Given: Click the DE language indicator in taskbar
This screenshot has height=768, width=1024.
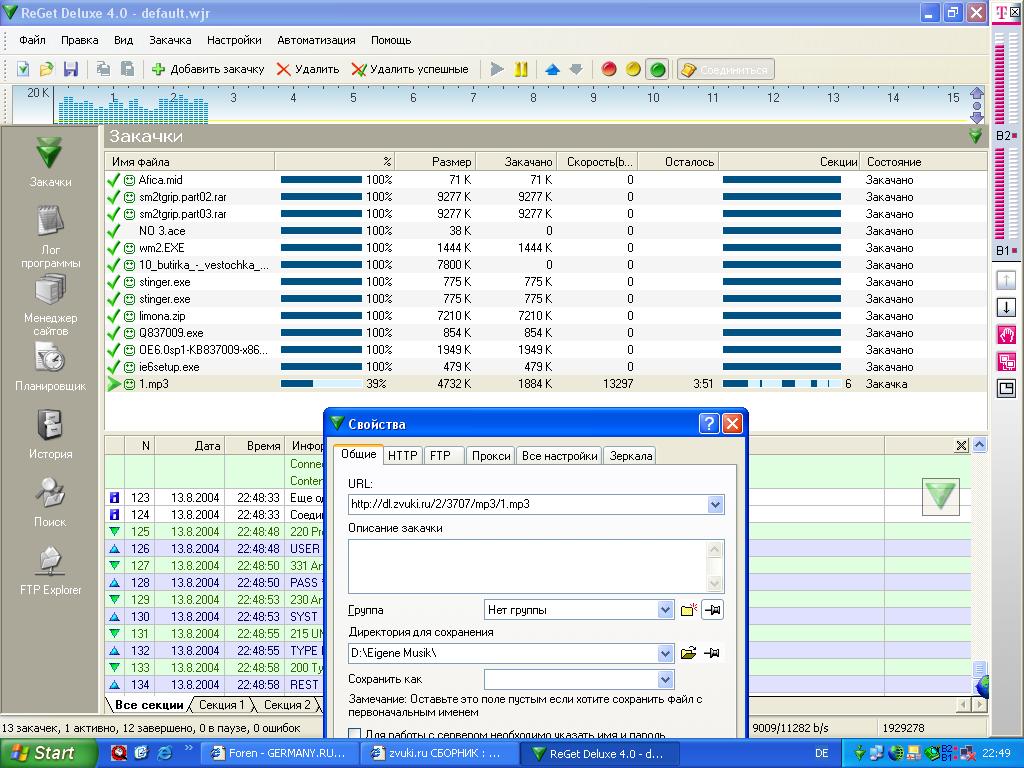Looking at the screenshot, I should pyautogui.click(x=821, y=753).
